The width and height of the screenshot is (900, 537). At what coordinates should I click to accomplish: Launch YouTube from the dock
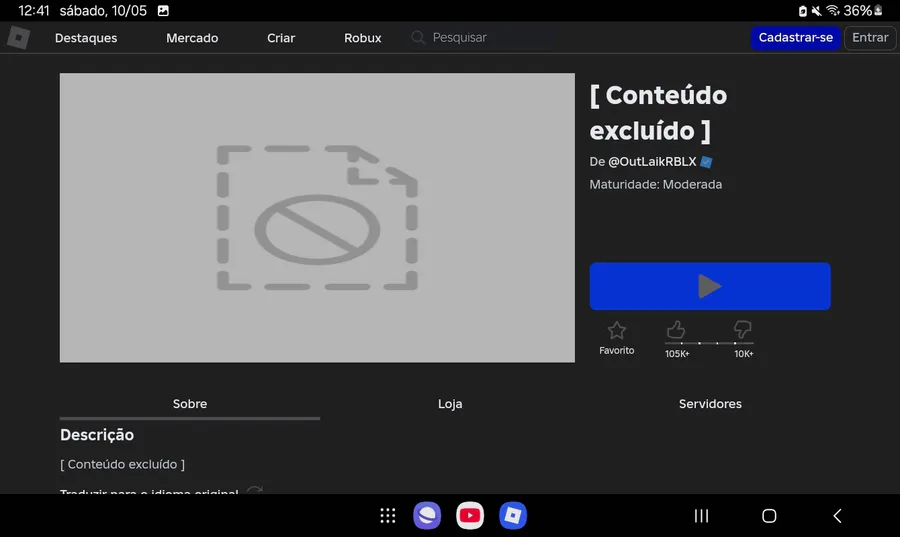tap(470, 515)
